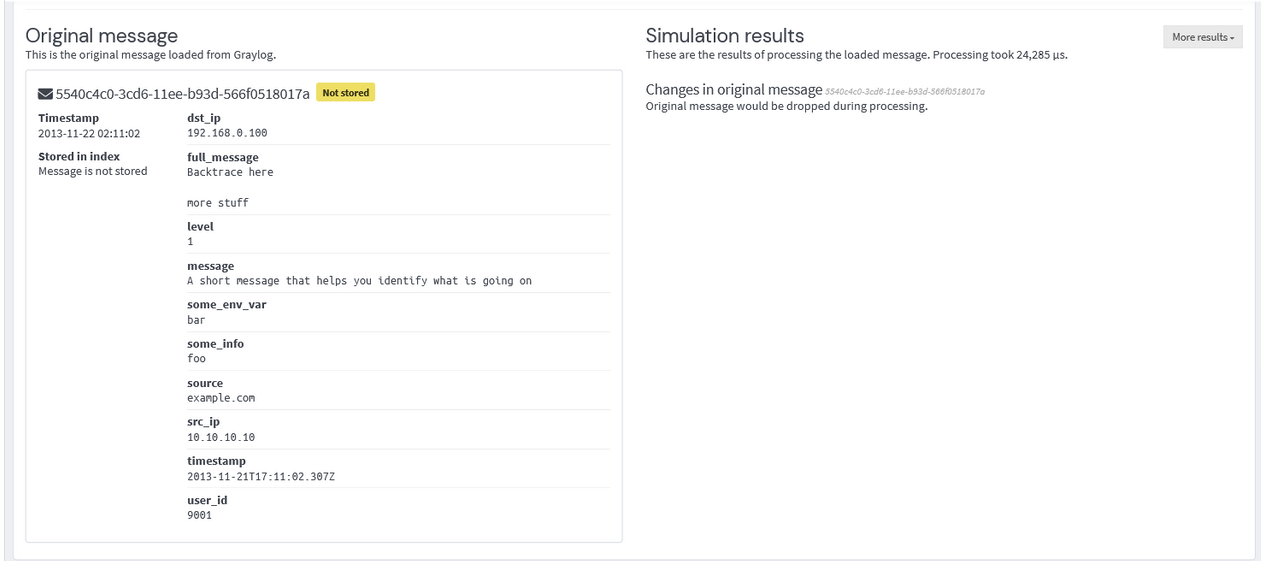Click the some_info field label
Screen dimensions: 1261x561
pyautogui.click(x=215, y=344)
